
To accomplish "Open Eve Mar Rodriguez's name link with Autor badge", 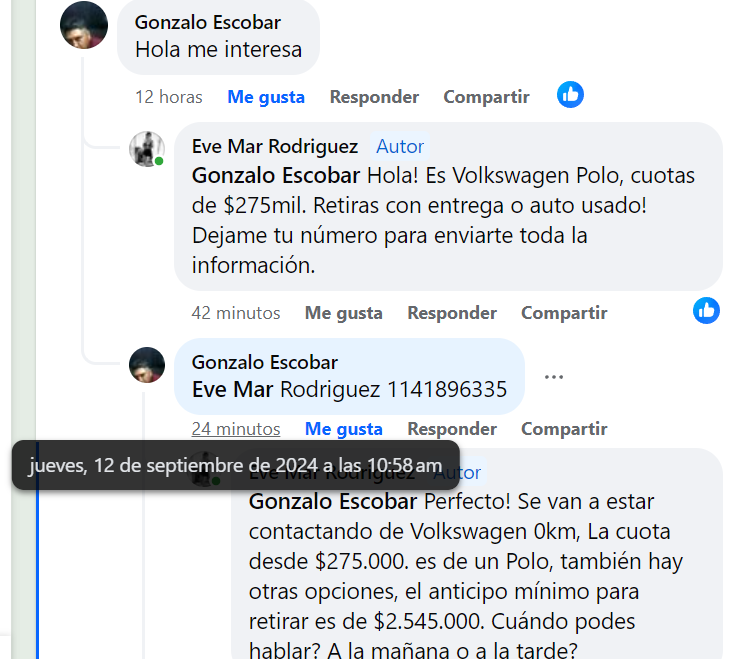I will click(275, 146).
